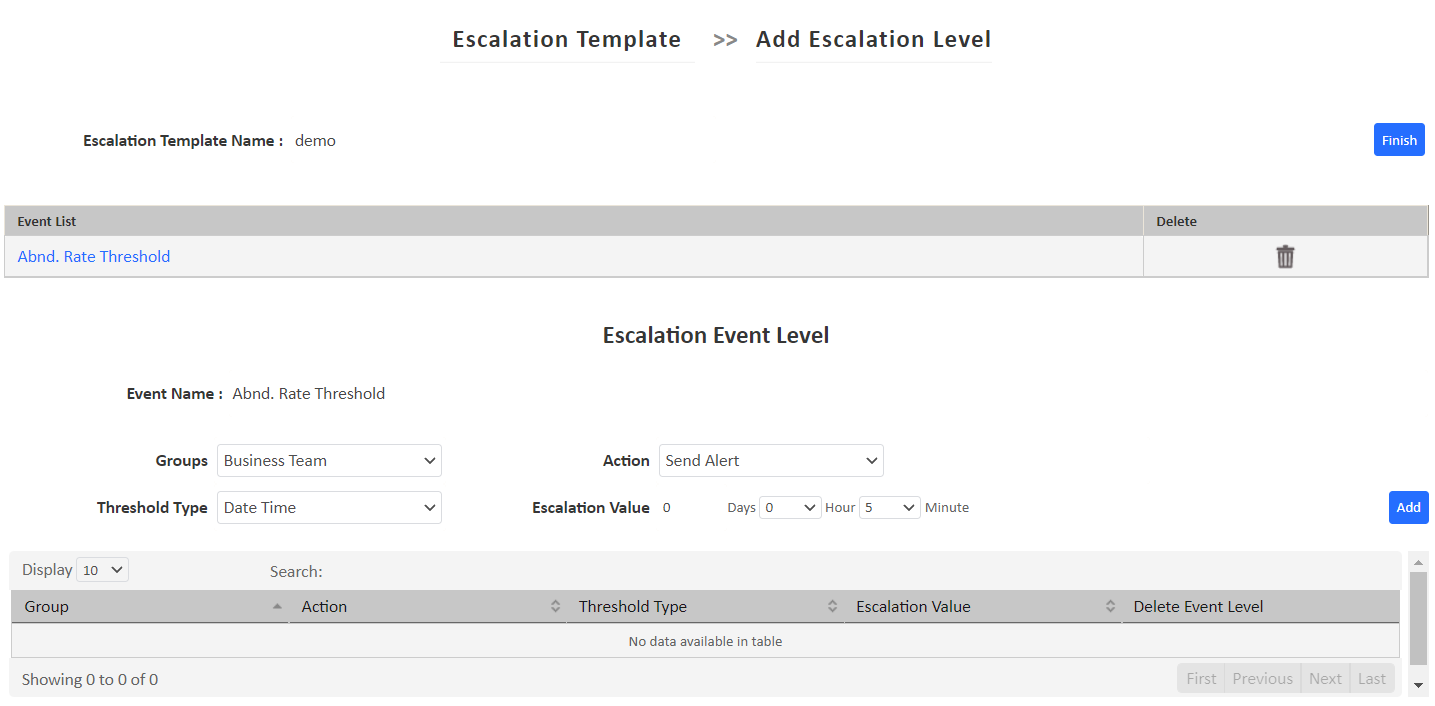Click the Finish button
Viewport: 1435px width, 706px height.
1398,139
